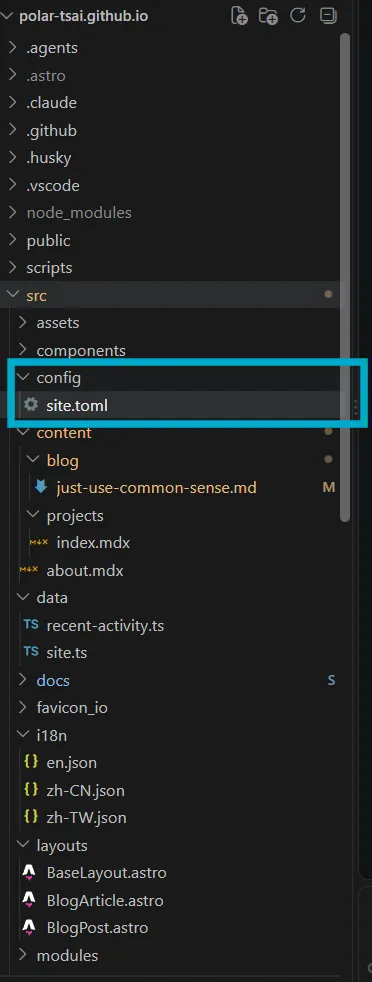Open BlogArticle.astro file

[105, 901]
